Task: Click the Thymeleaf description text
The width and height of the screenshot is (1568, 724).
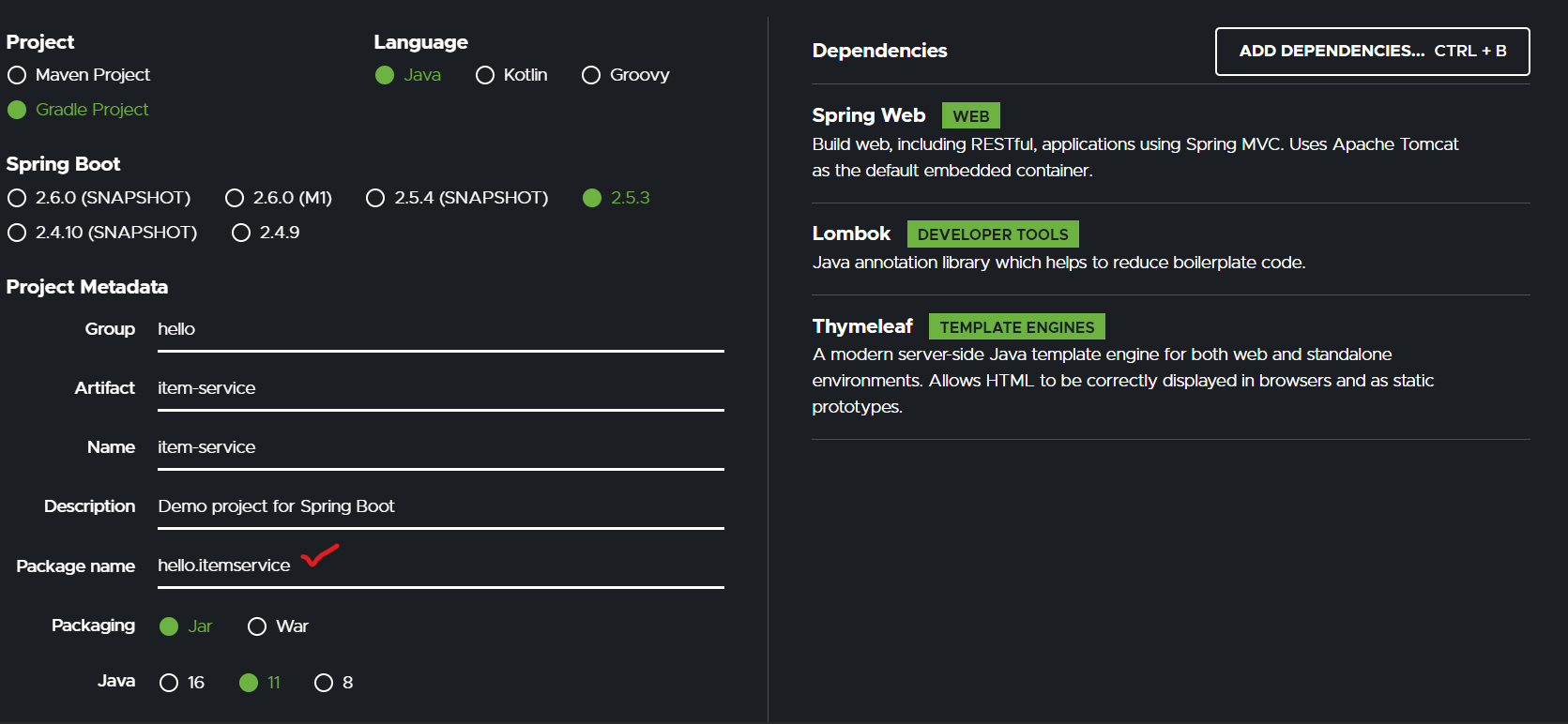Action: 1123,381
